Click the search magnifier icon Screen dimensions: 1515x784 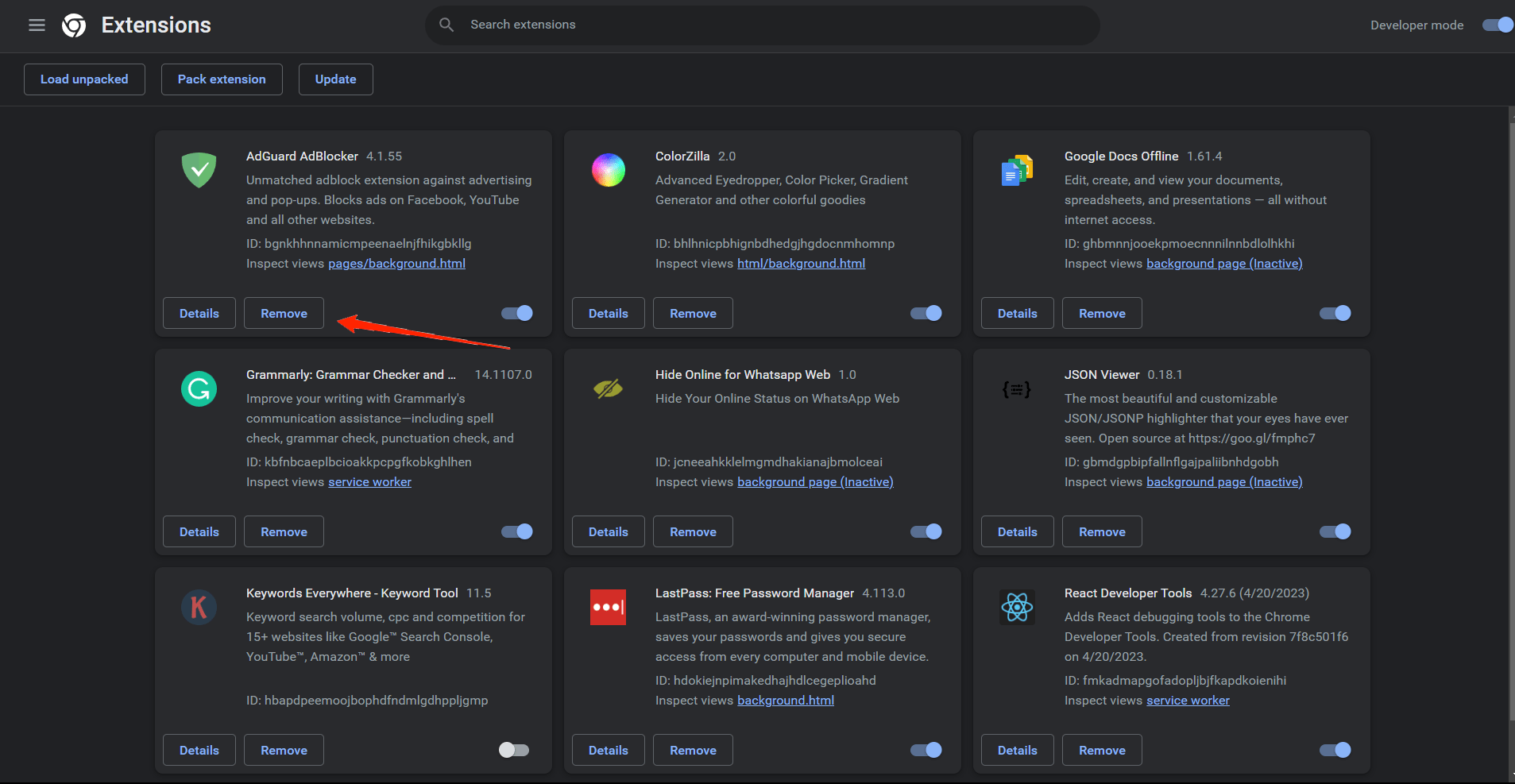446,25
